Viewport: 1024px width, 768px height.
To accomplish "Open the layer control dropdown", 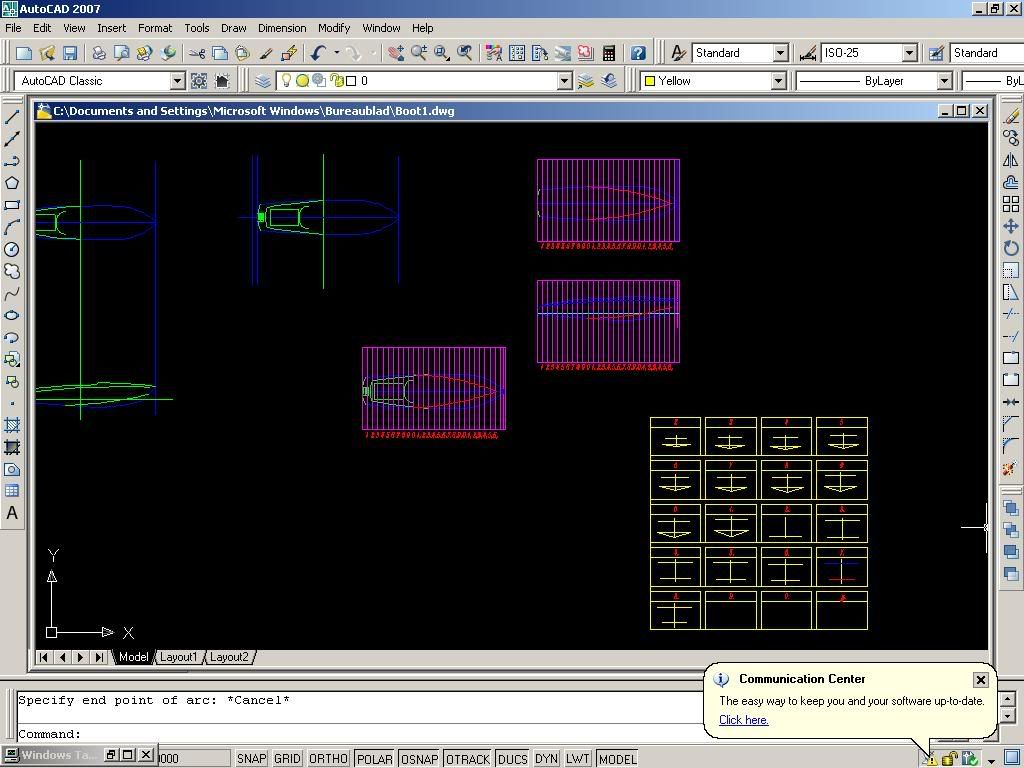I will point(564,81).
